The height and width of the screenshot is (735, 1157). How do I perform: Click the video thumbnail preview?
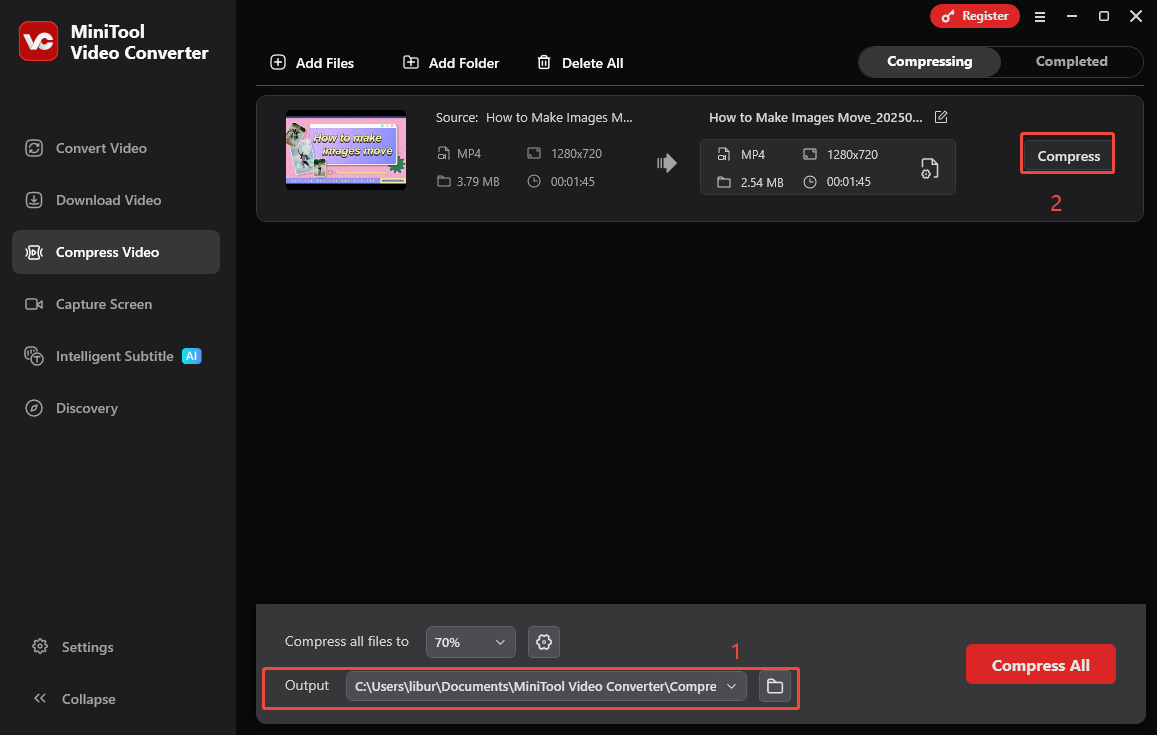pyautogui.click(x=345, y=149)
